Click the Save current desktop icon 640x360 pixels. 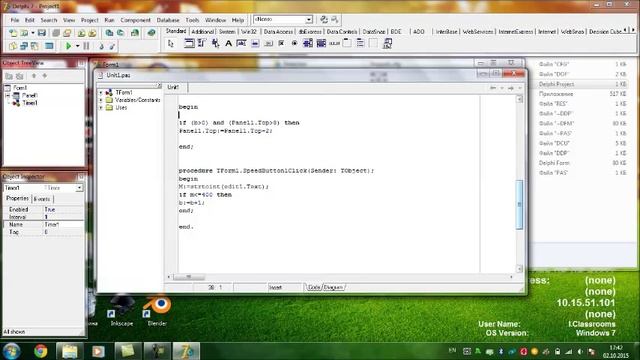(x=324, y=19)
